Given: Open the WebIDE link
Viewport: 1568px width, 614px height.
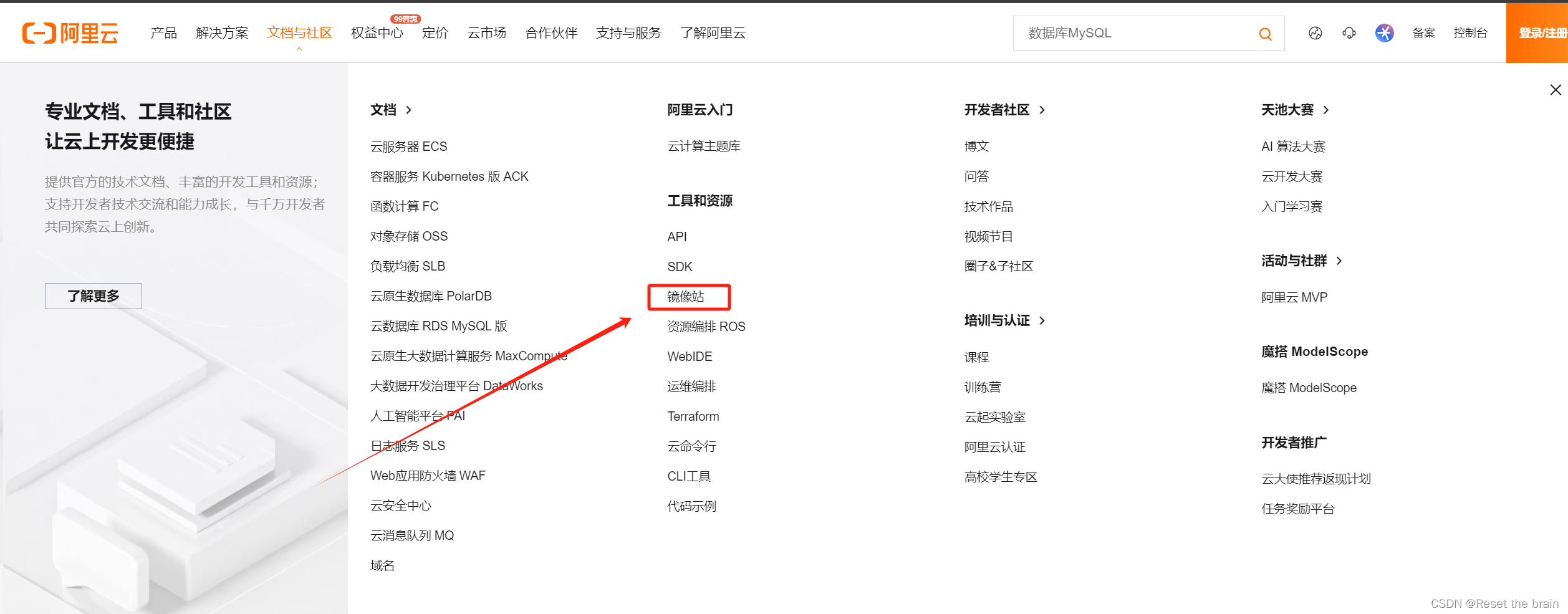Looking at the screenshot, I should (690, 357).
